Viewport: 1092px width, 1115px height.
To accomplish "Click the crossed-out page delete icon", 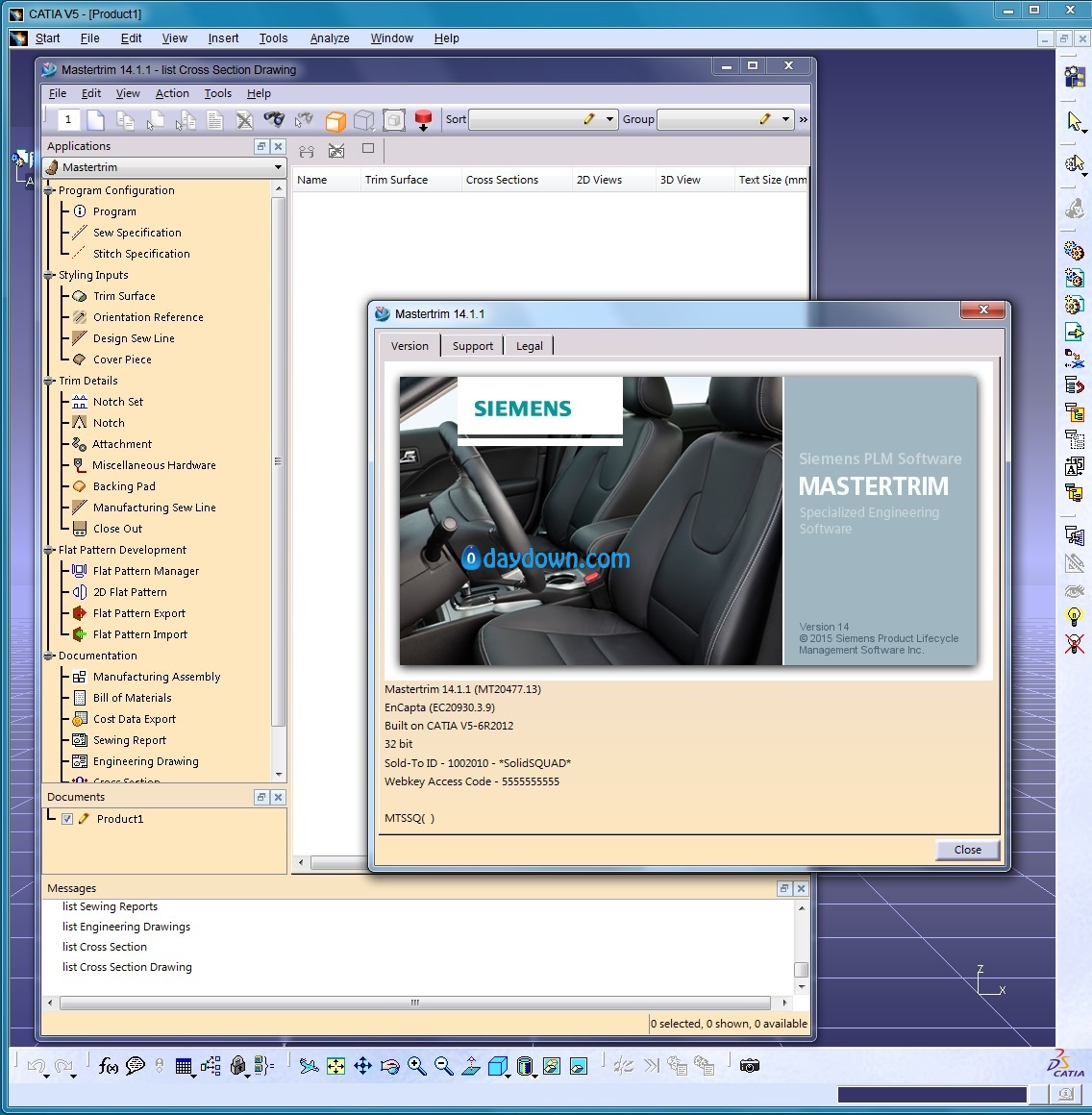I will pos(244,120).
